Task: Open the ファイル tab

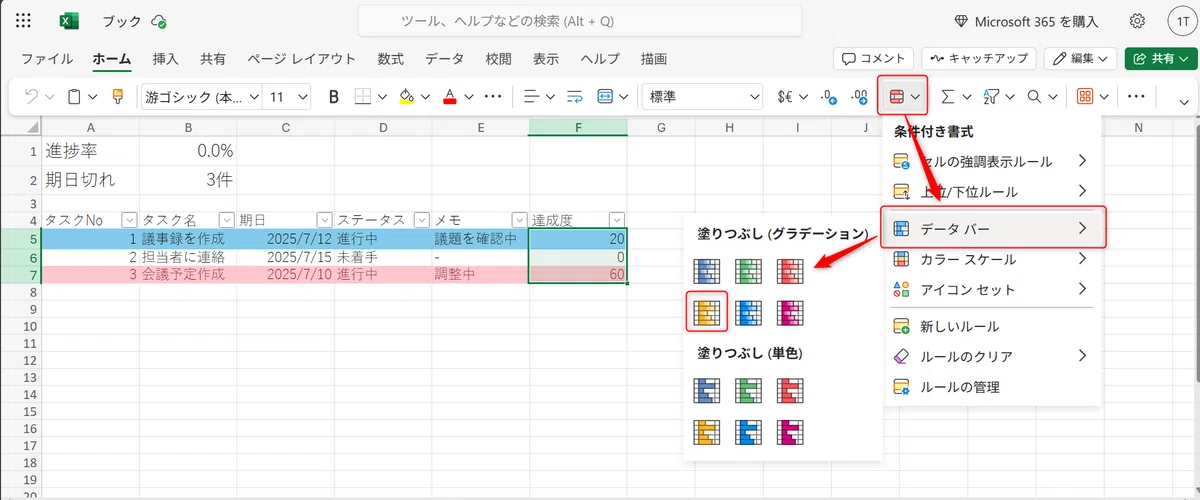Action: (x=47, y=59)
